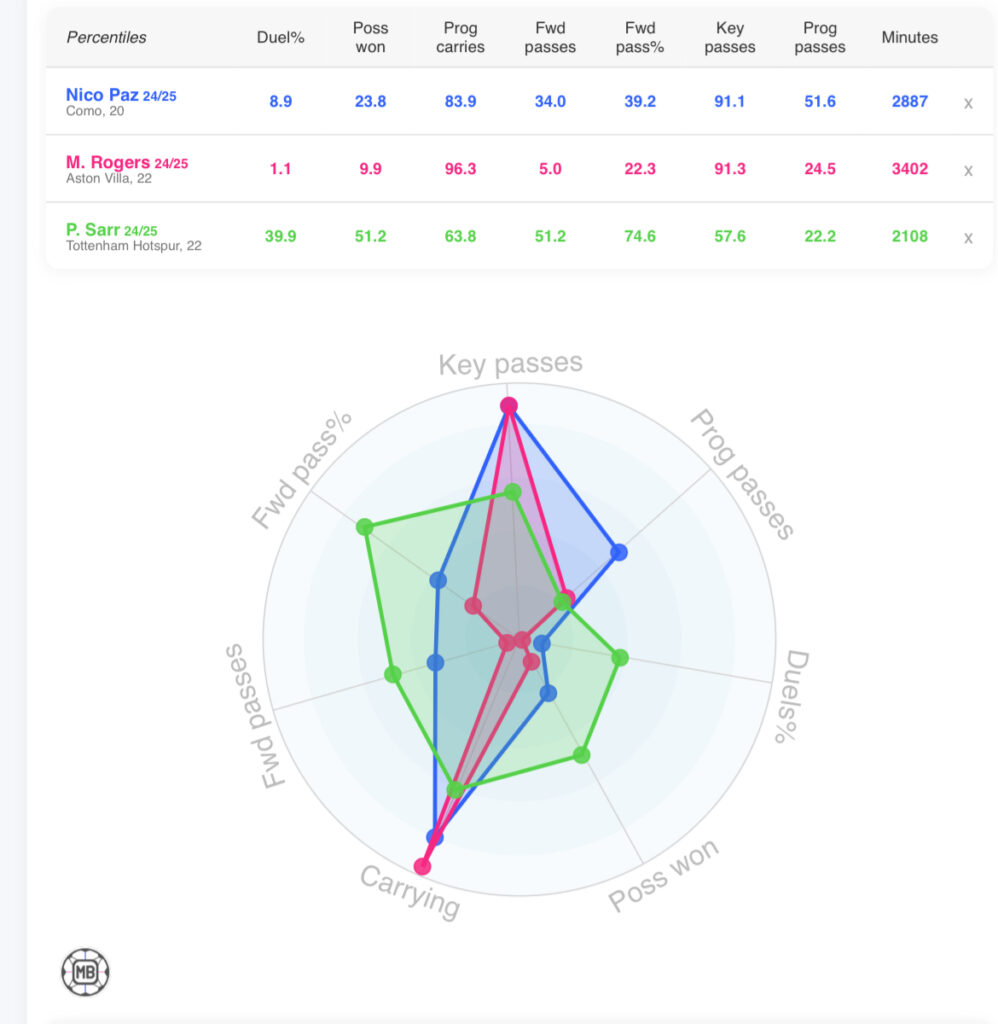998x1024 pixels.
Task: Click the MB logo badge icon
Action: (x=85, y=971)
